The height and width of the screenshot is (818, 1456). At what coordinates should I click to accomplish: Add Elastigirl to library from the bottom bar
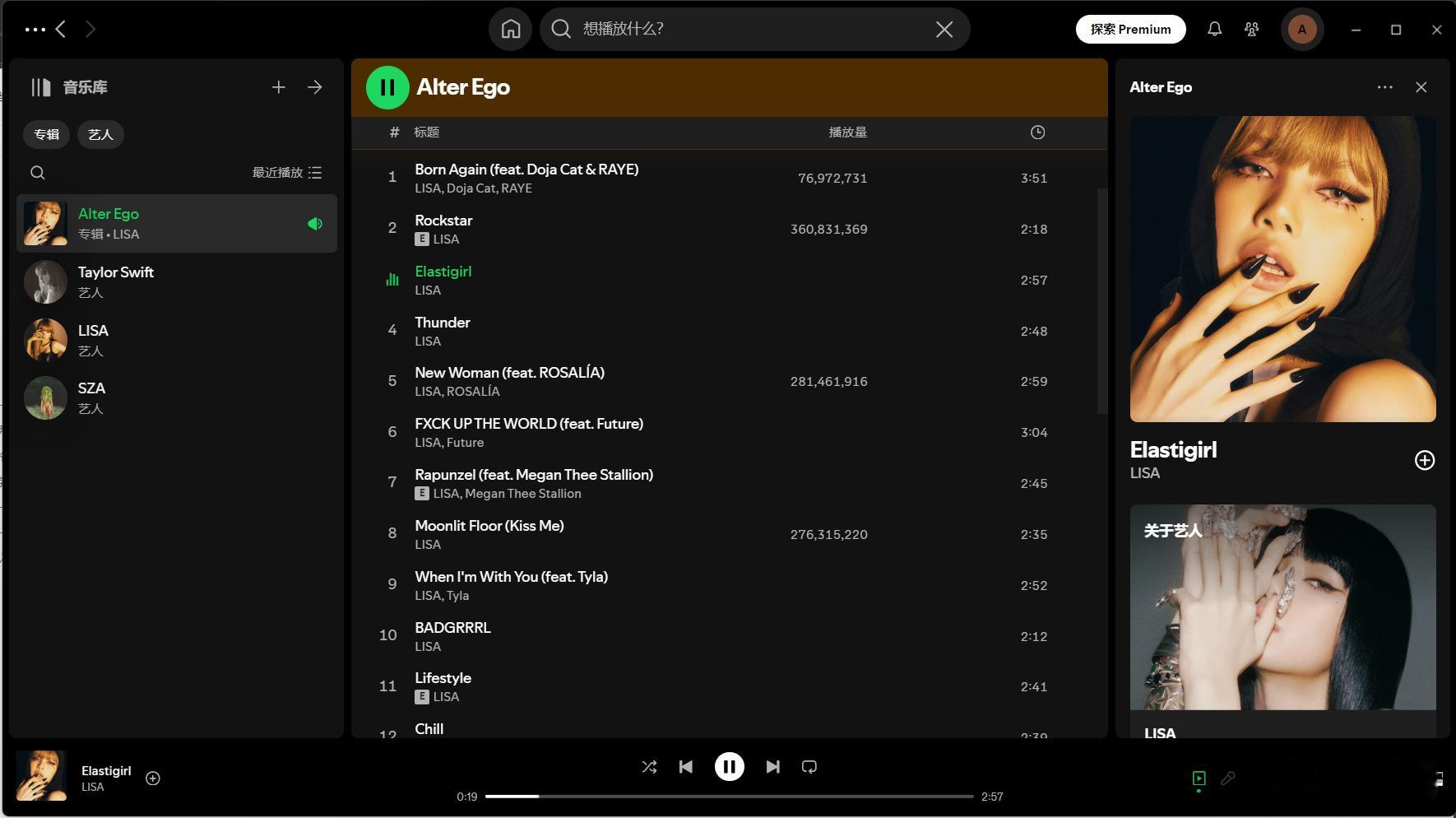click(x=153, y=778)
